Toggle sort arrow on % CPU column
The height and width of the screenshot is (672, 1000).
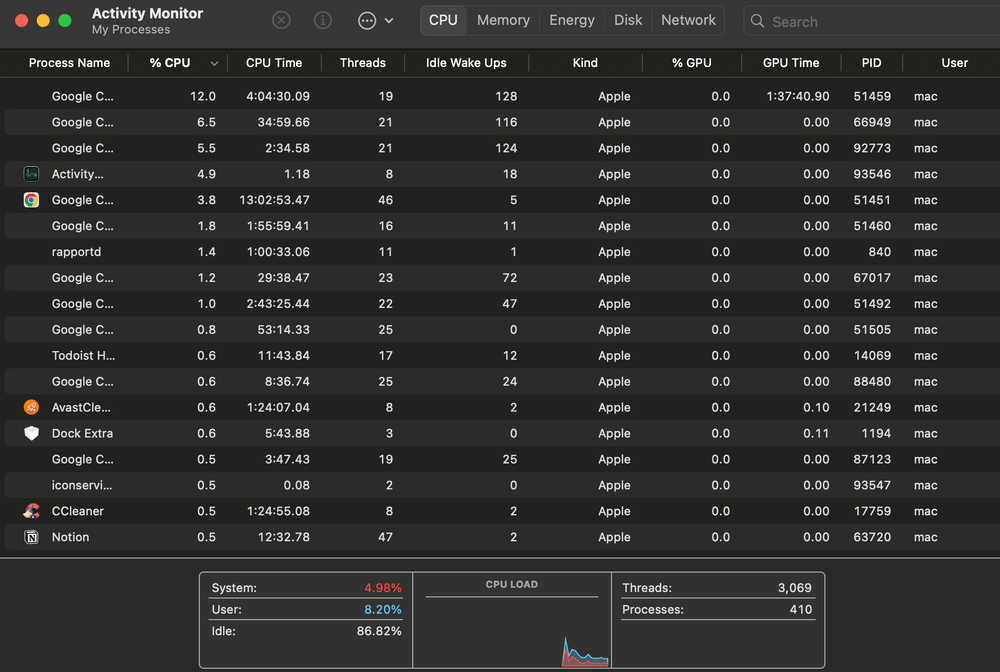click(x=214, y=63)
